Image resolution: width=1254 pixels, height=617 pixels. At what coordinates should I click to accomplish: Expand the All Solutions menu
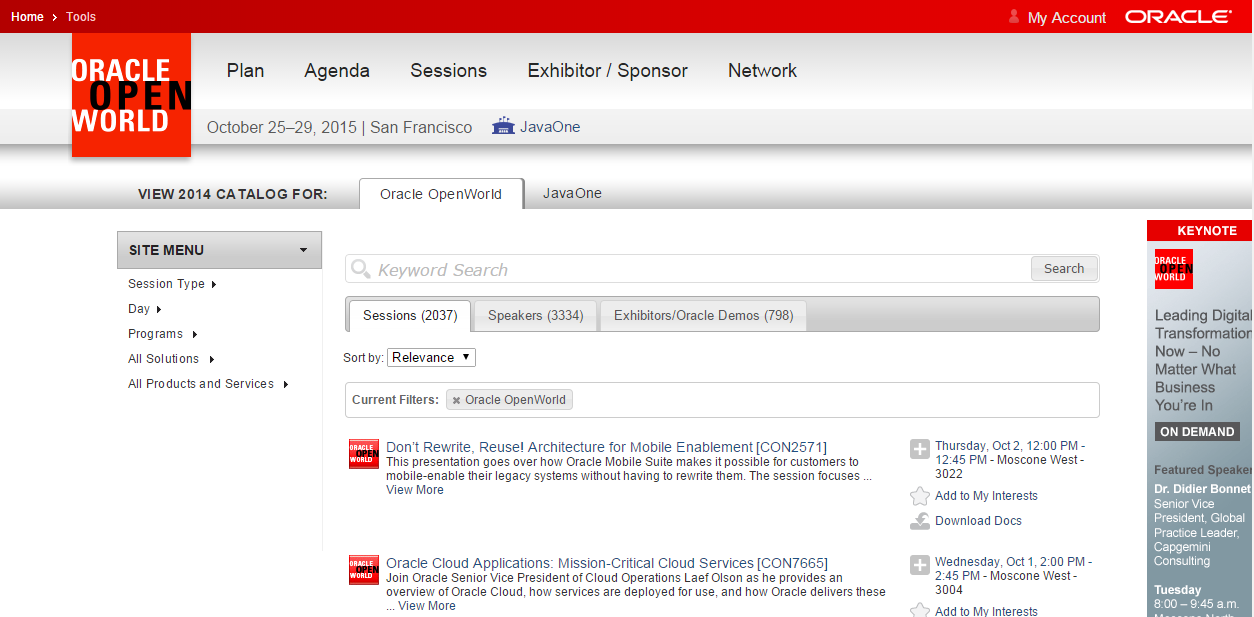[171, 359]
